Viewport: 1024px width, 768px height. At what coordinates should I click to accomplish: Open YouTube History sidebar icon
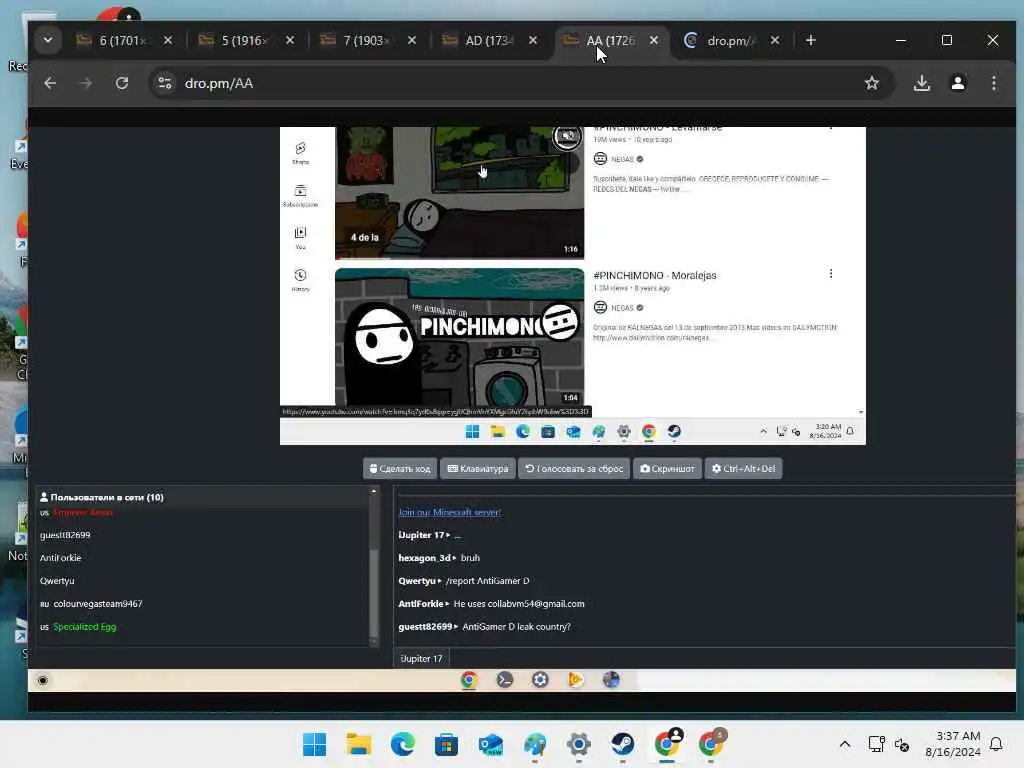[300, 280]
